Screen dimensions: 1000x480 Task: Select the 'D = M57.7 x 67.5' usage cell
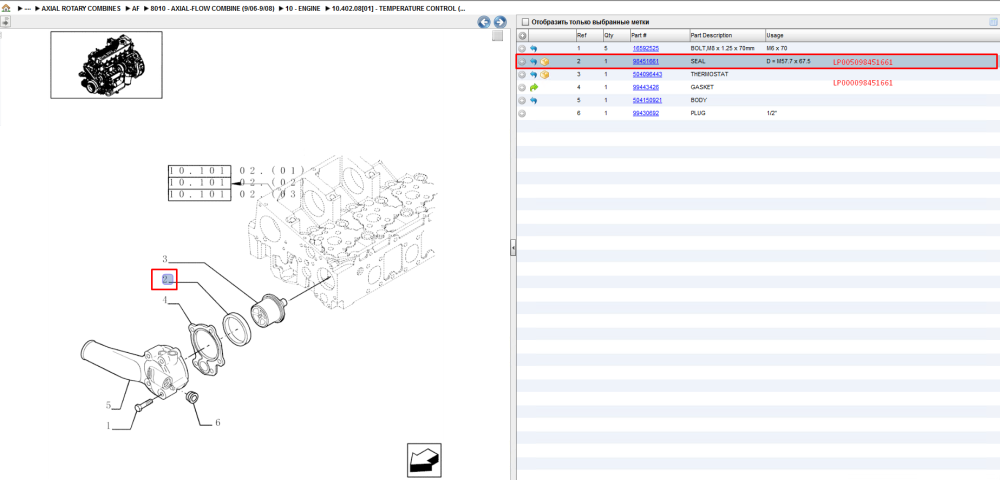[788, 62]
